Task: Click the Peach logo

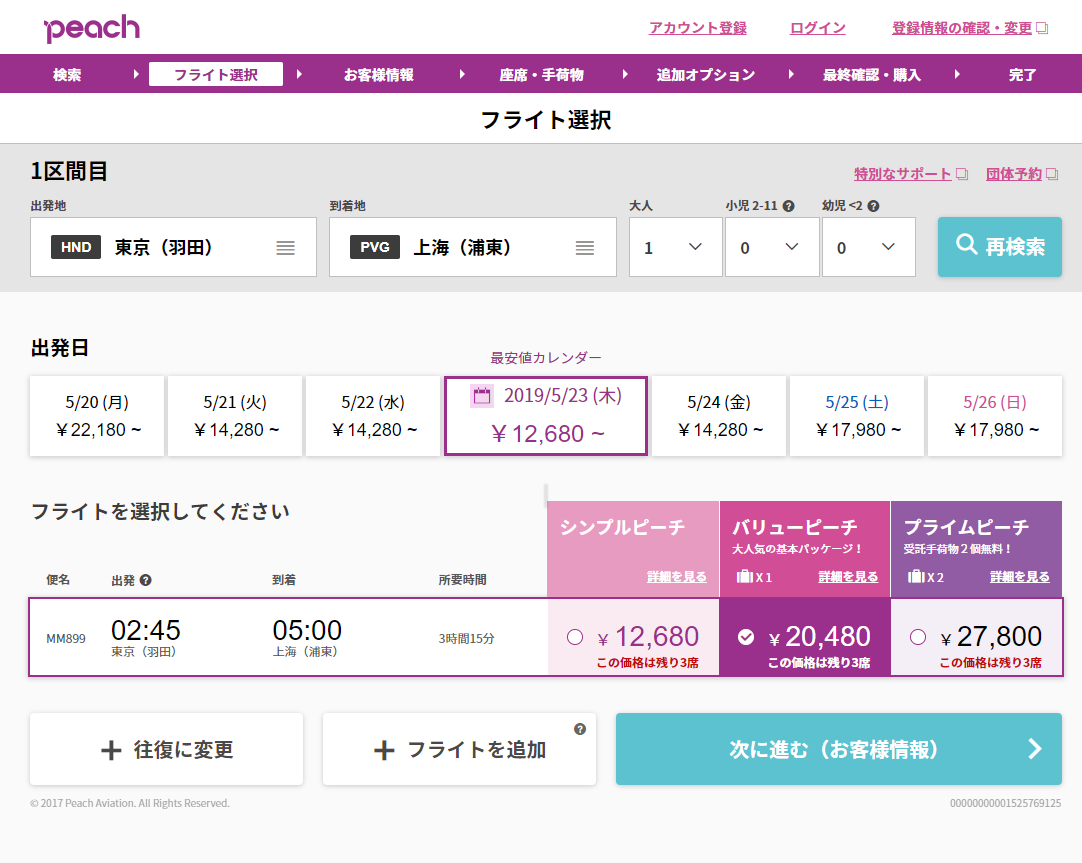Action: 92,28
